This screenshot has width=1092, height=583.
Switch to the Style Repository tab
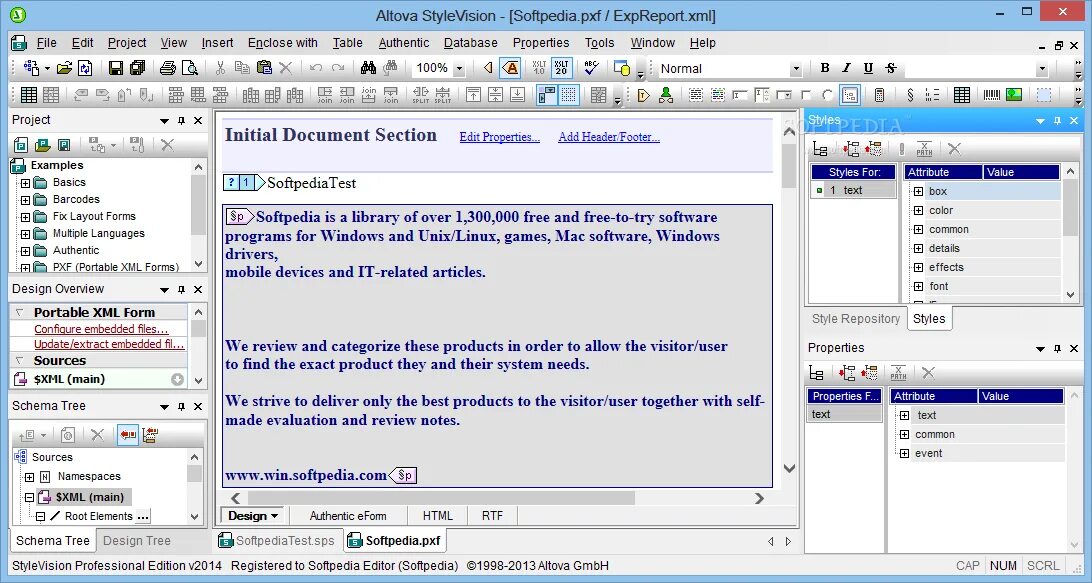coord(856,318)
